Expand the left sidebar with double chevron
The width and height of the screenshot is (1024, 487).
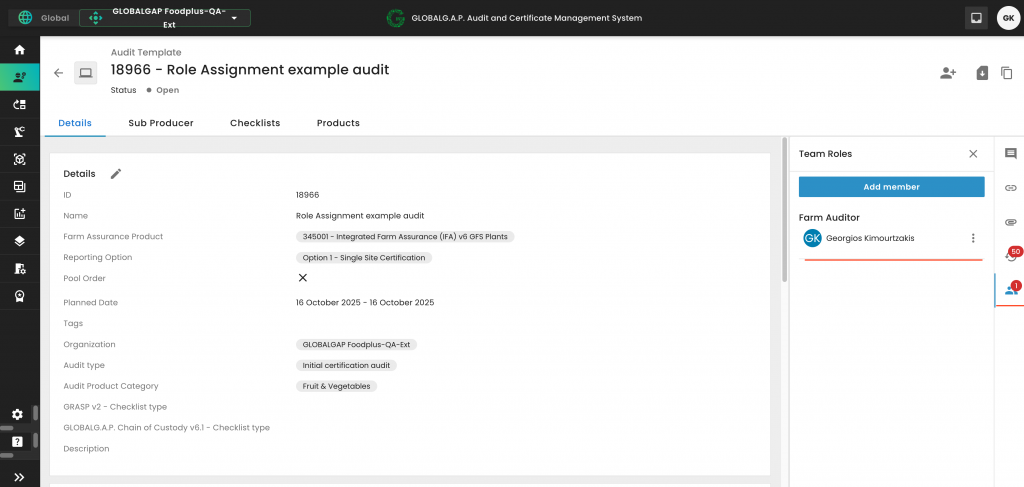19,477
